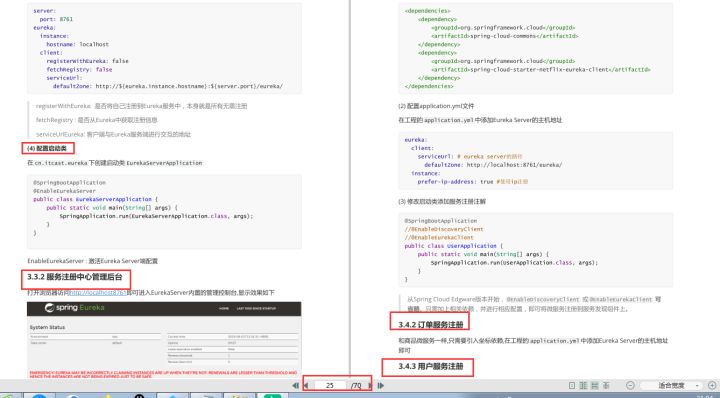720x398 pixels.
Task: Click the spring-cloud-commons artifactId line
Action: coord(504,36)
